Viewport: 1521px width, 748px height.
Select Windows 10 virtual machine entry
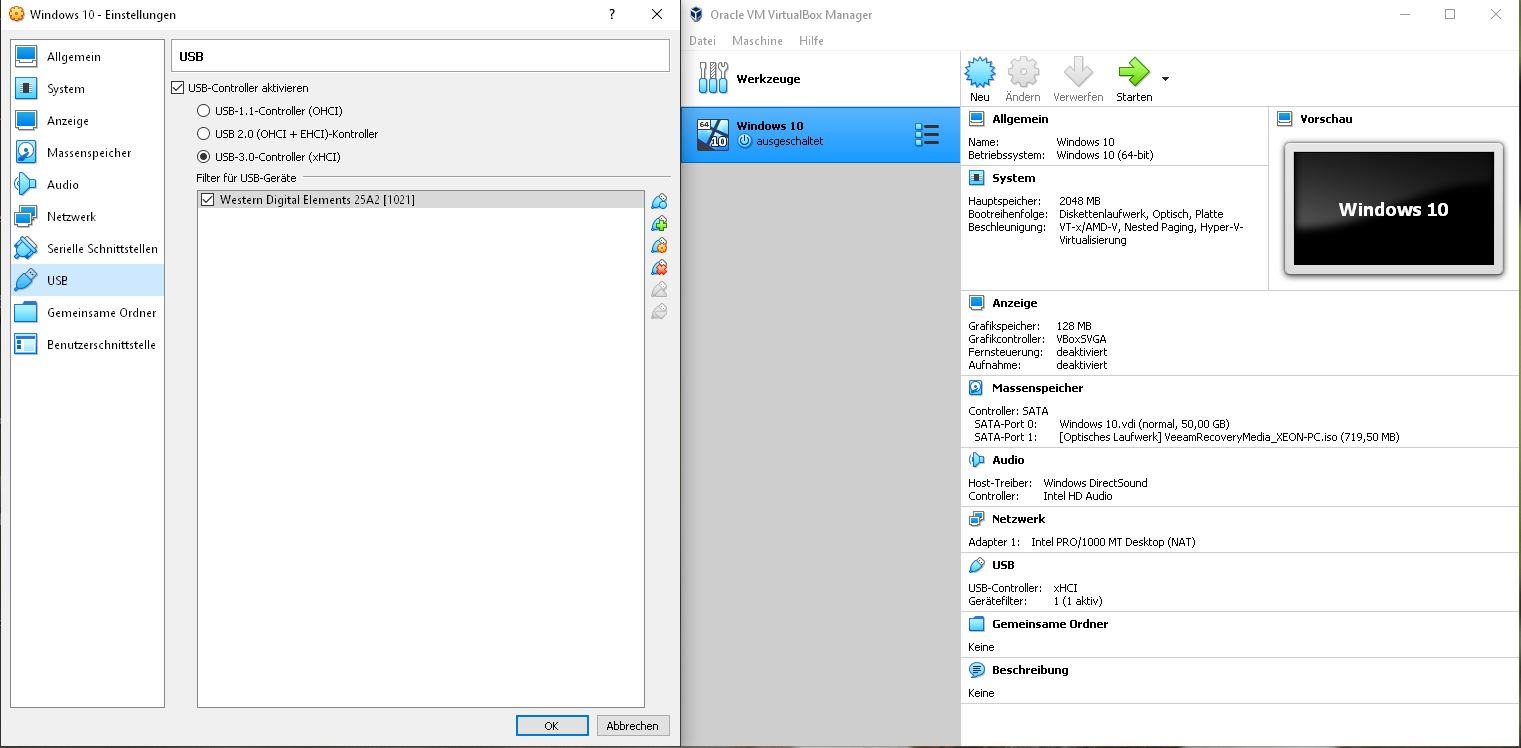click(x=820, y=135)
